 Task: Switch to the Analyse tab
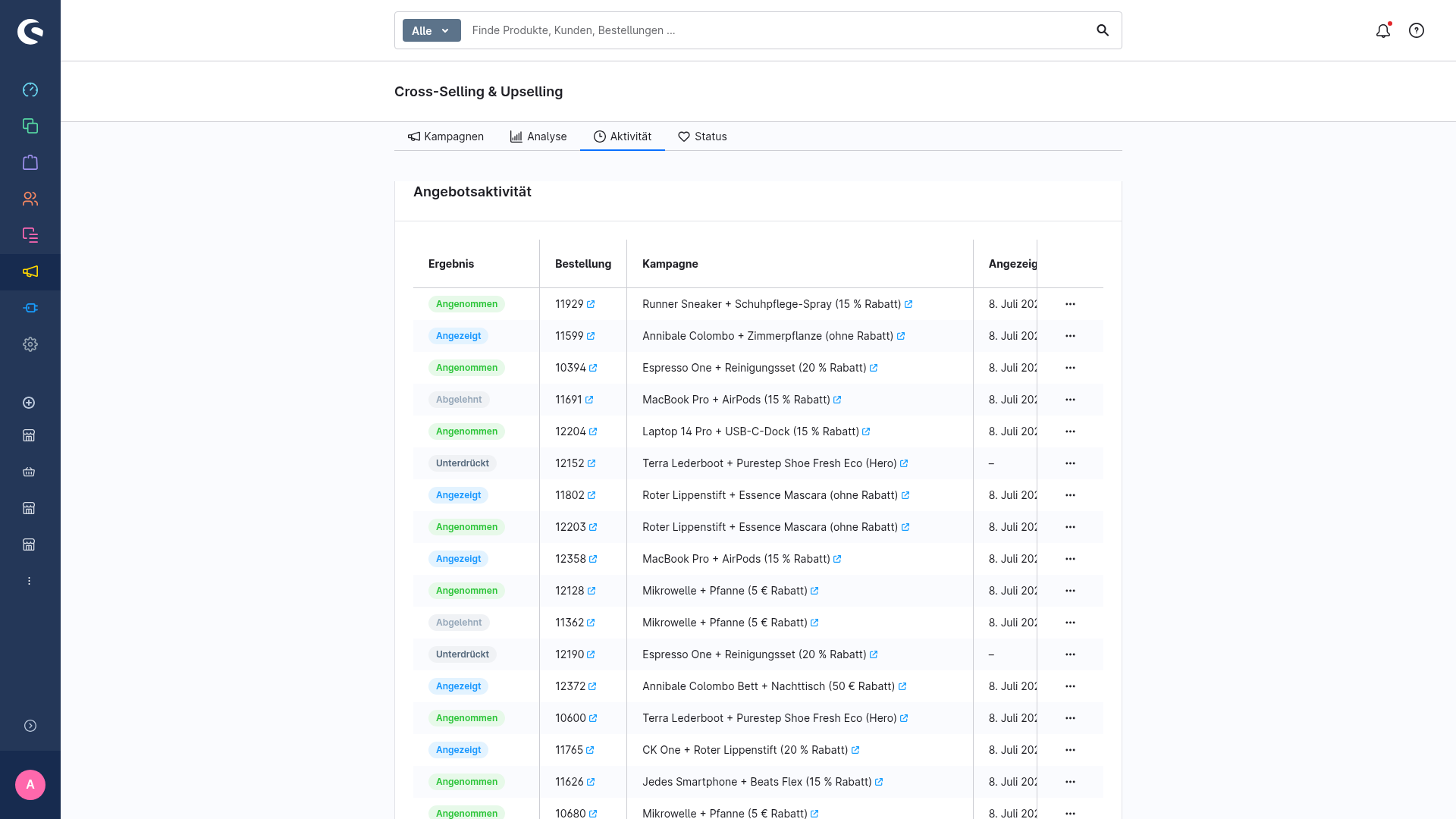tap(538, 136)
